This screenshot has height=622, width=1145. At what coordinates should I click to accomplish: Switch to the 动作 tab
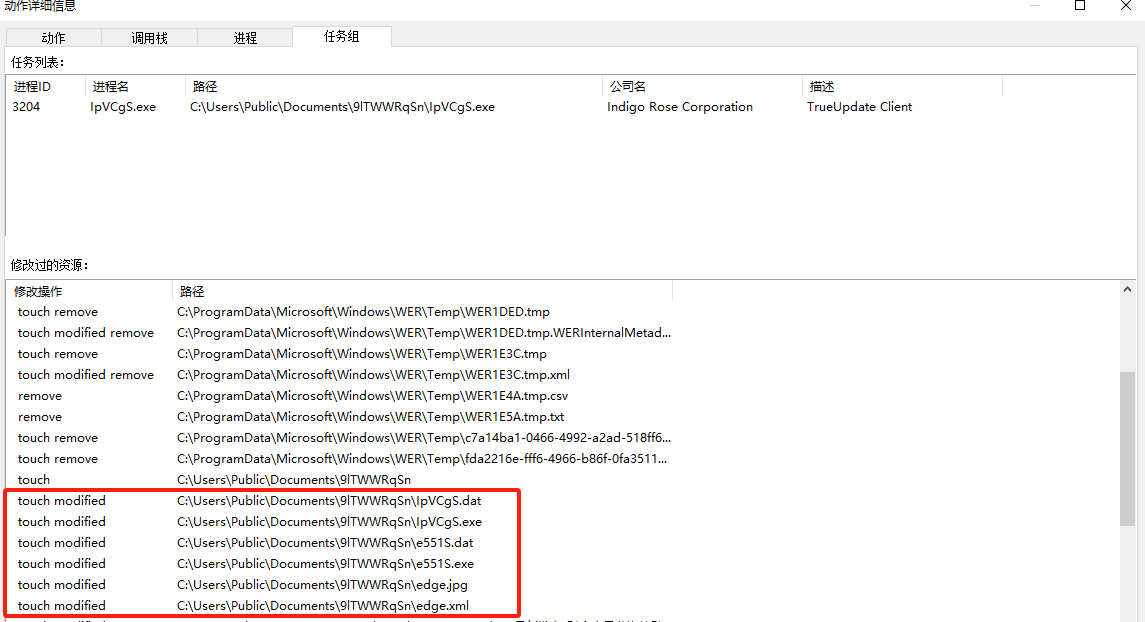(x=53, y=38)
